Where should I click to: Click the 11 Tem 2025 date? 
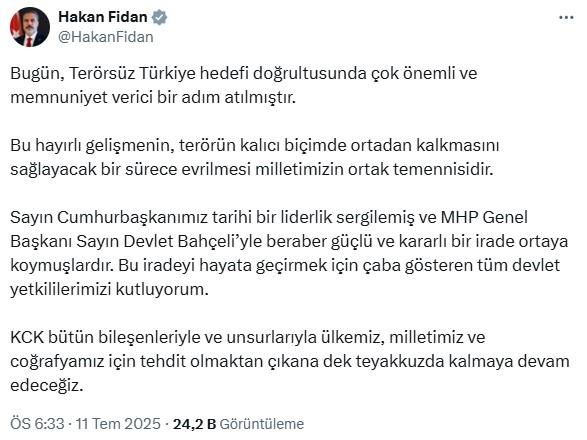[x=118, y=424]
